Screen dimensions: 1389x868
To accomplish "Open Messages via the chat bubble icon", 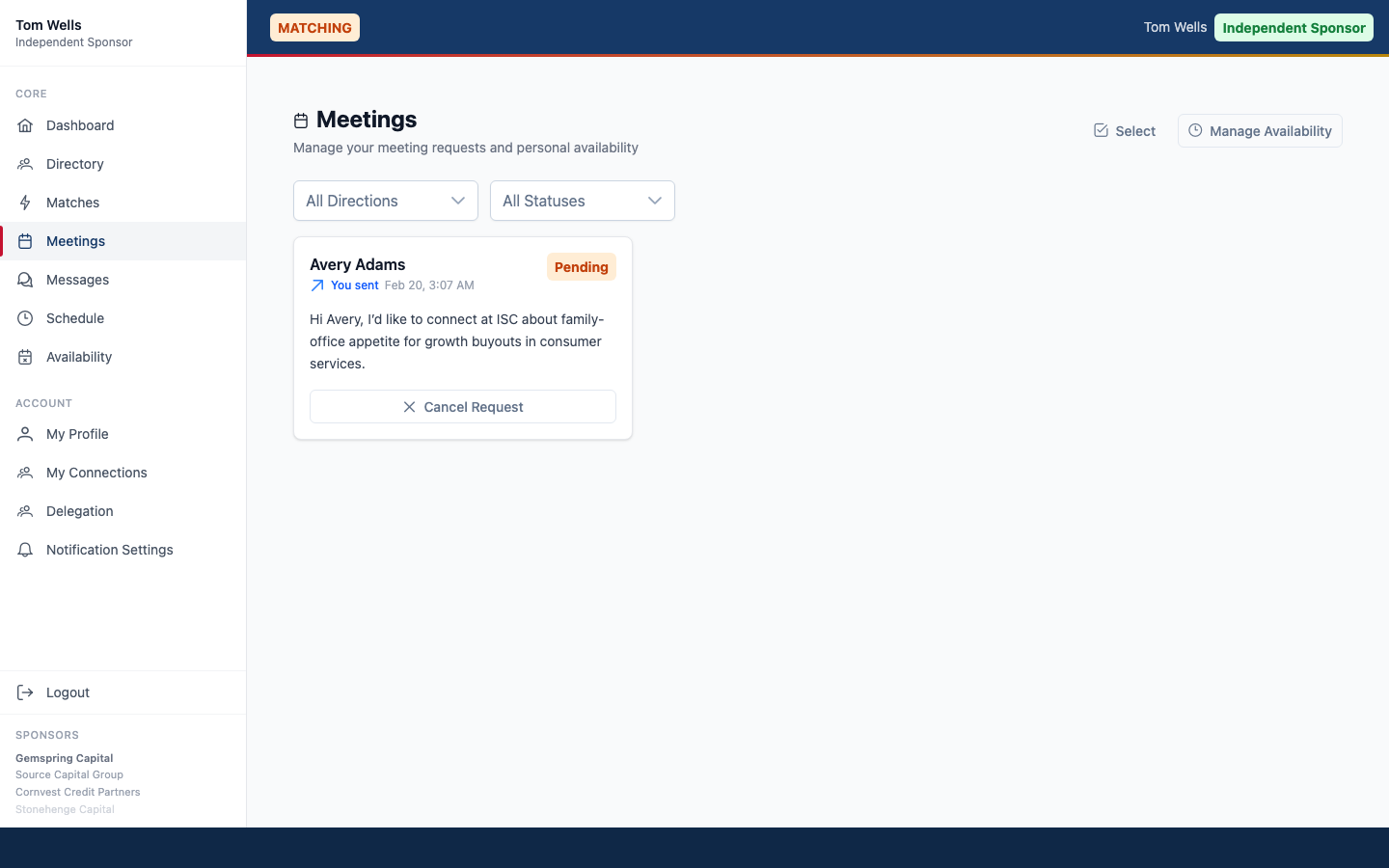I will (24, 280).
